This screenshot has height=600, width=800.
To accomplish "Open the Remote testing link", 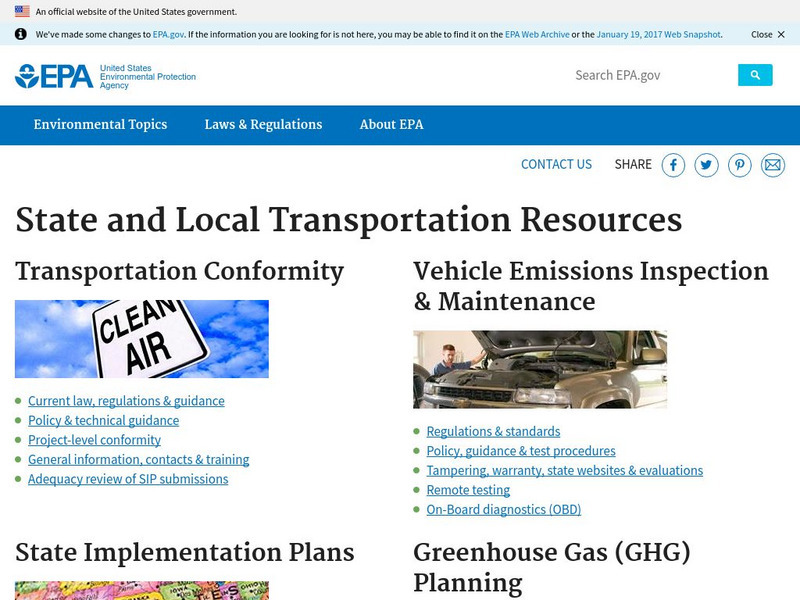I will pyautogui.click(x=467, y=490).
